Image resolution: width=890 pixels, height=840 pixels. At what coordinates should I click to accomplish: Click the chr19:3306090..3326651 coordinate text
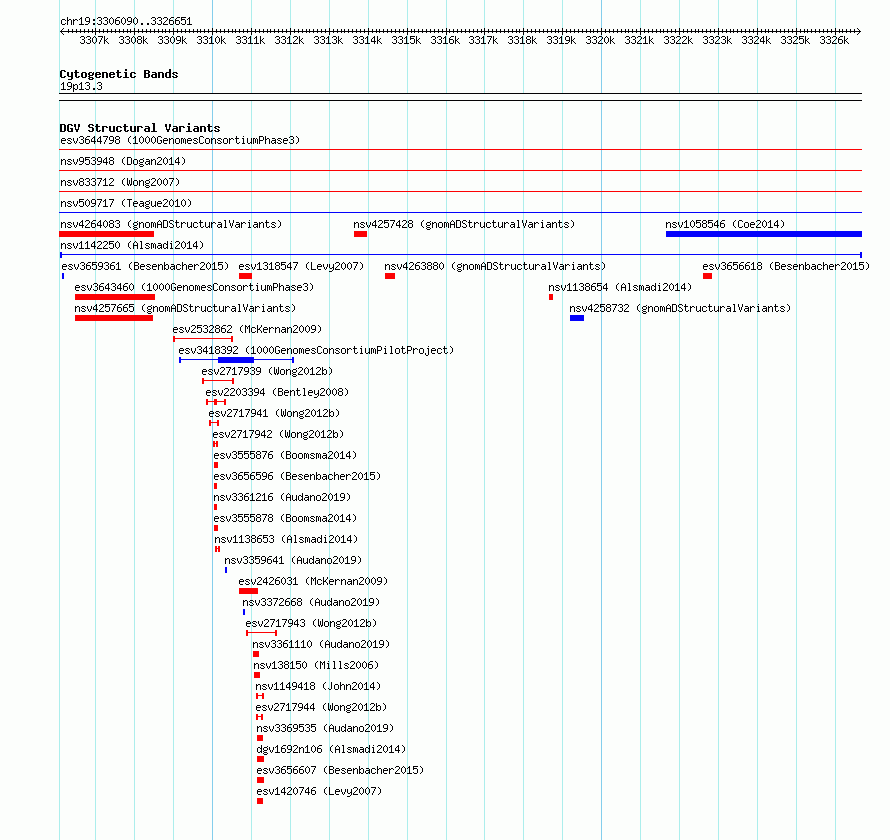[126, 22]
